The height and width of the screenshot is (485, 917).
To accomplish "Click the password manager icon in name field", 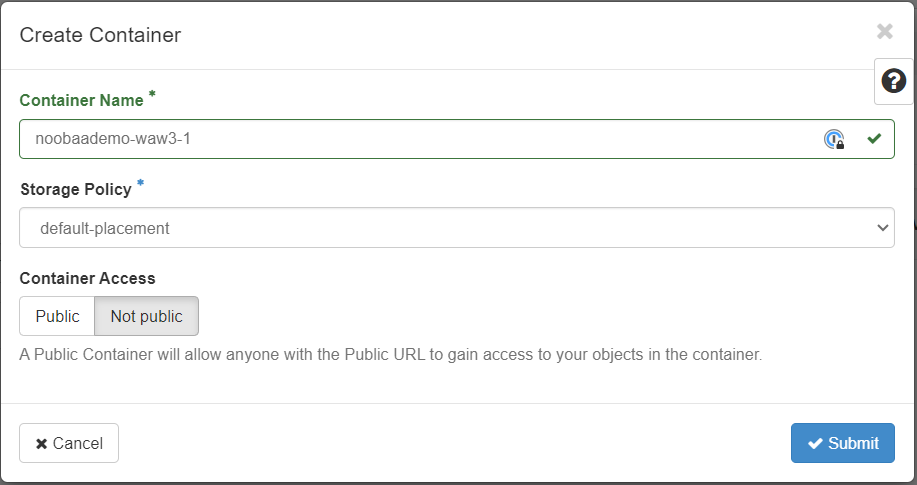I will (833, 139).
